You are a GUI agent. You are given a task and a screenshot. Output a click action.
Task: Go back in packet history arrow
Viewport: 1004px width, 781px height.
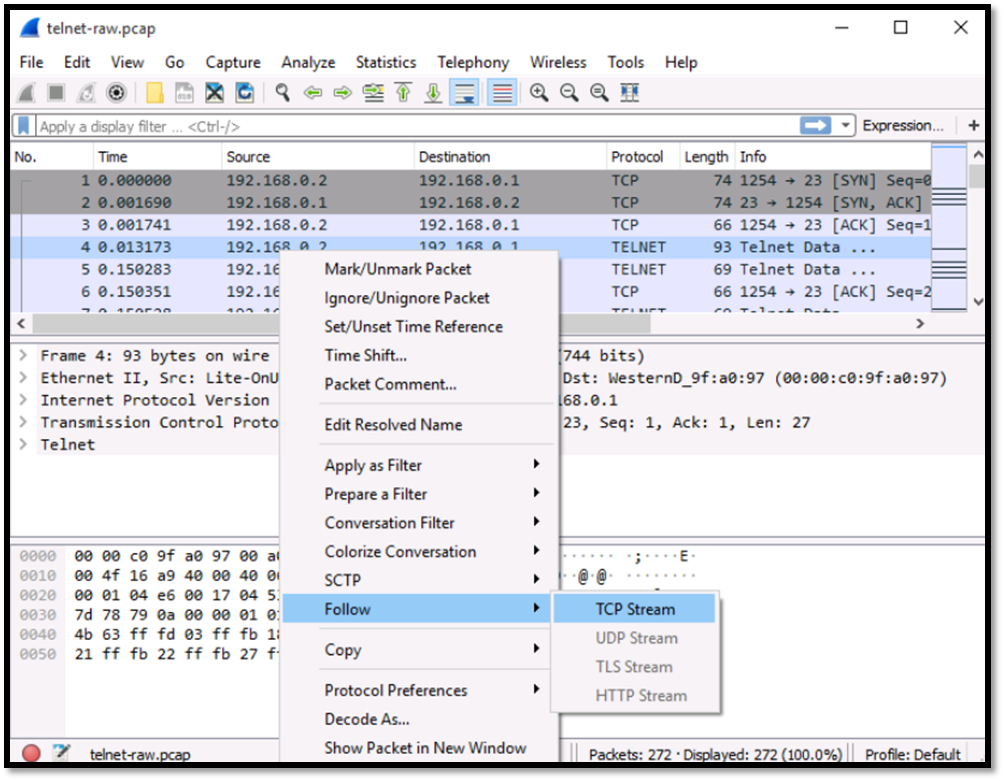(x=312, y=93)
